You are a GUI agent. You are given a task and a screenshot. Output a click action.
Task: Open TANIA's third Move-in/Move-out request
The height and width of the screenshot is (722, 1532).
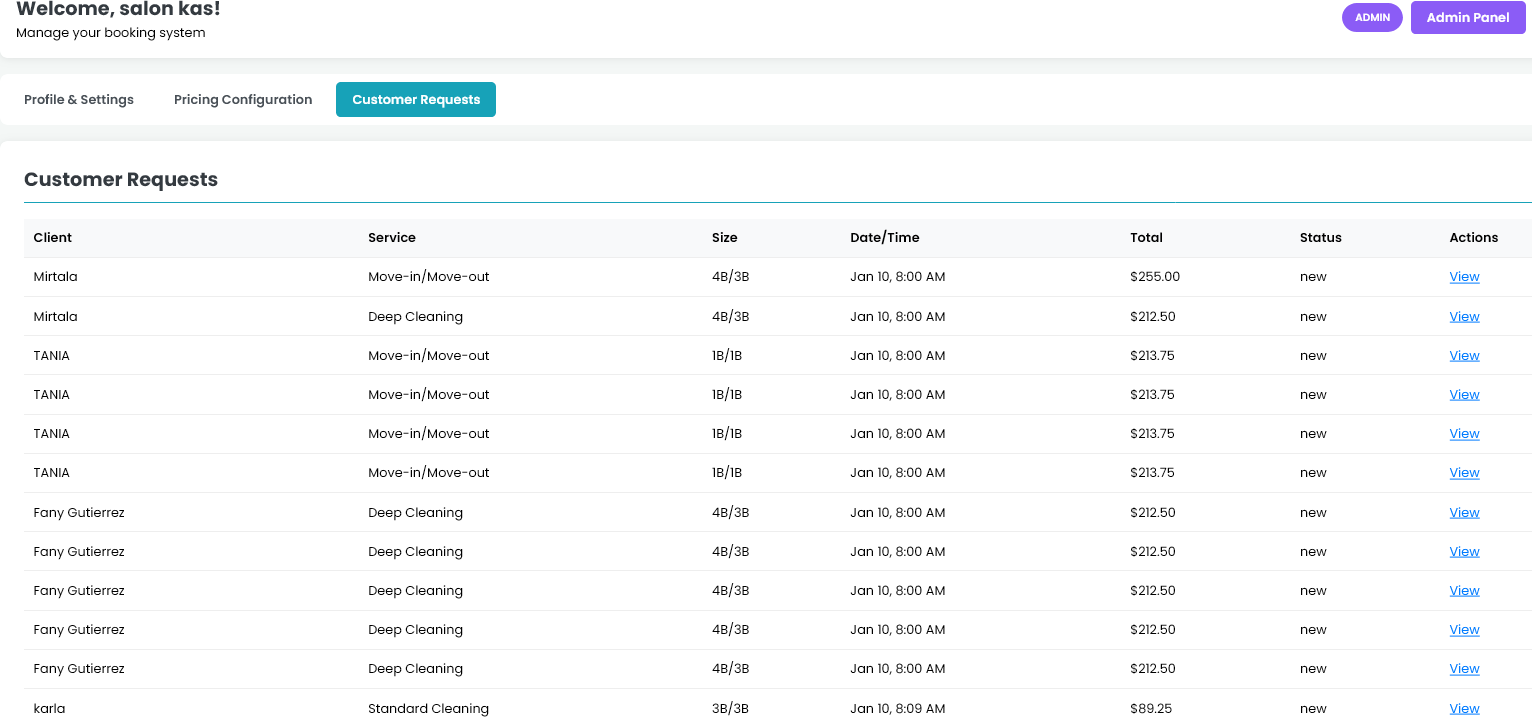(x=1464, y=433)
